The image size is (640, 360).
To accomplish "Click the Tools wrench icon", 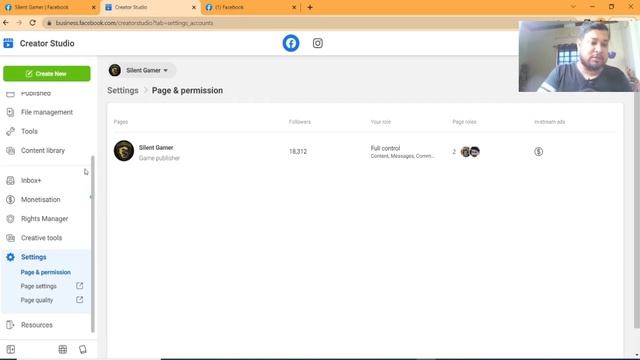I will tap(10, 131).
